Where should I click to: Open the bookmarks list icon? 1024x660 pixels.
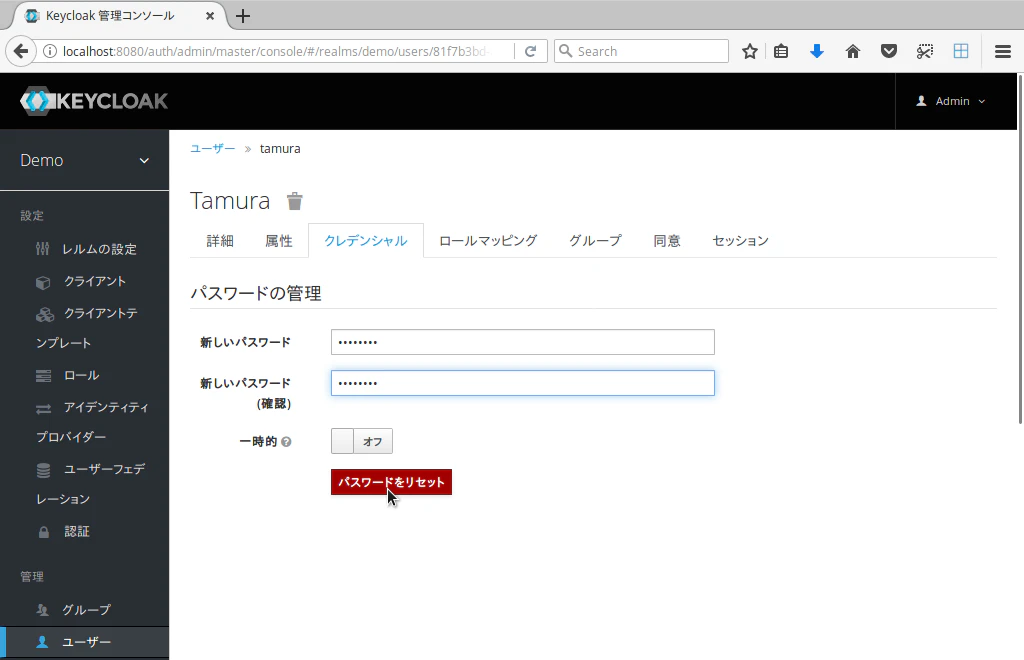pos(781,51)
